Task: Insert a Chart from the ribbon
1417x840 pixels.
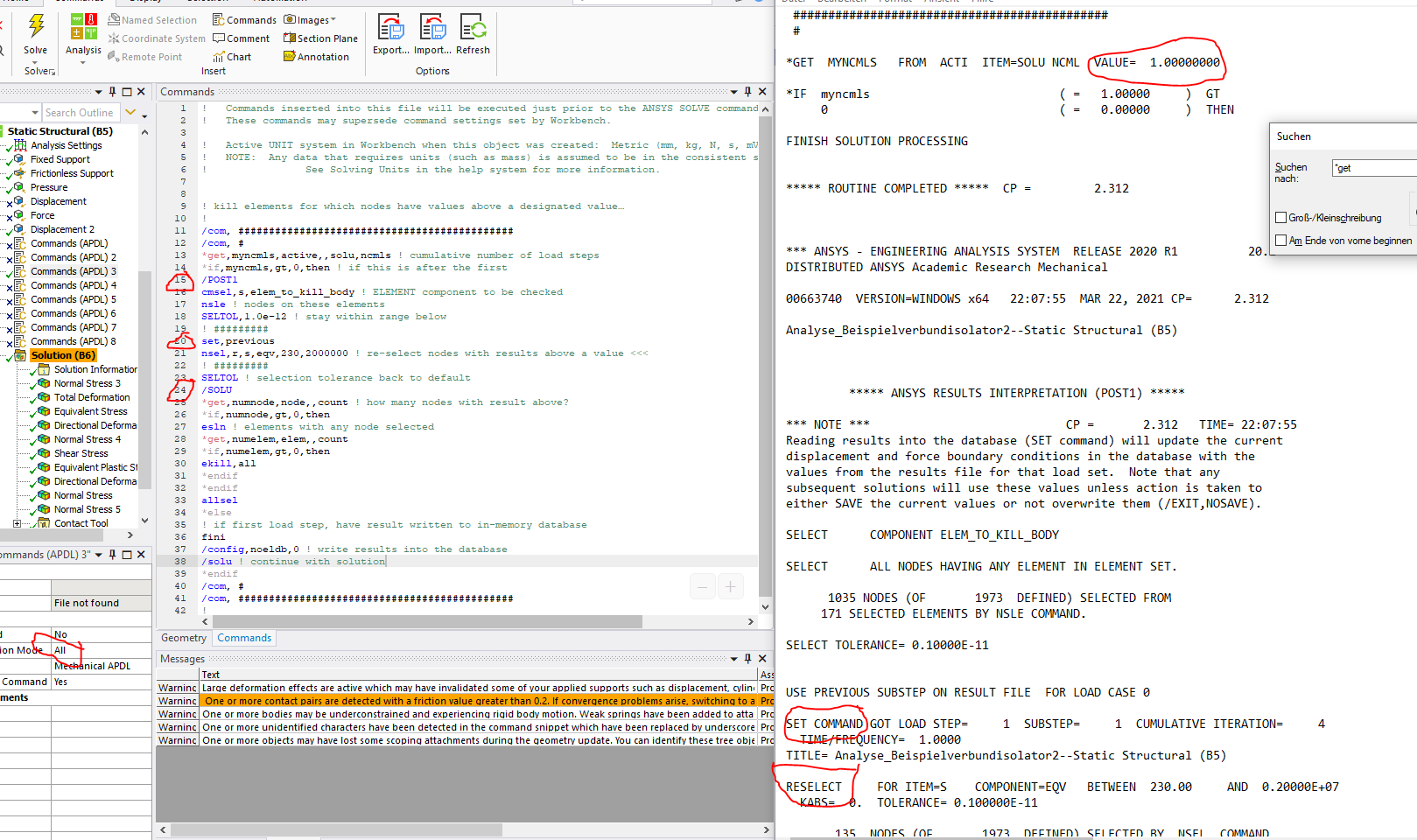Action: click(232, 57)
